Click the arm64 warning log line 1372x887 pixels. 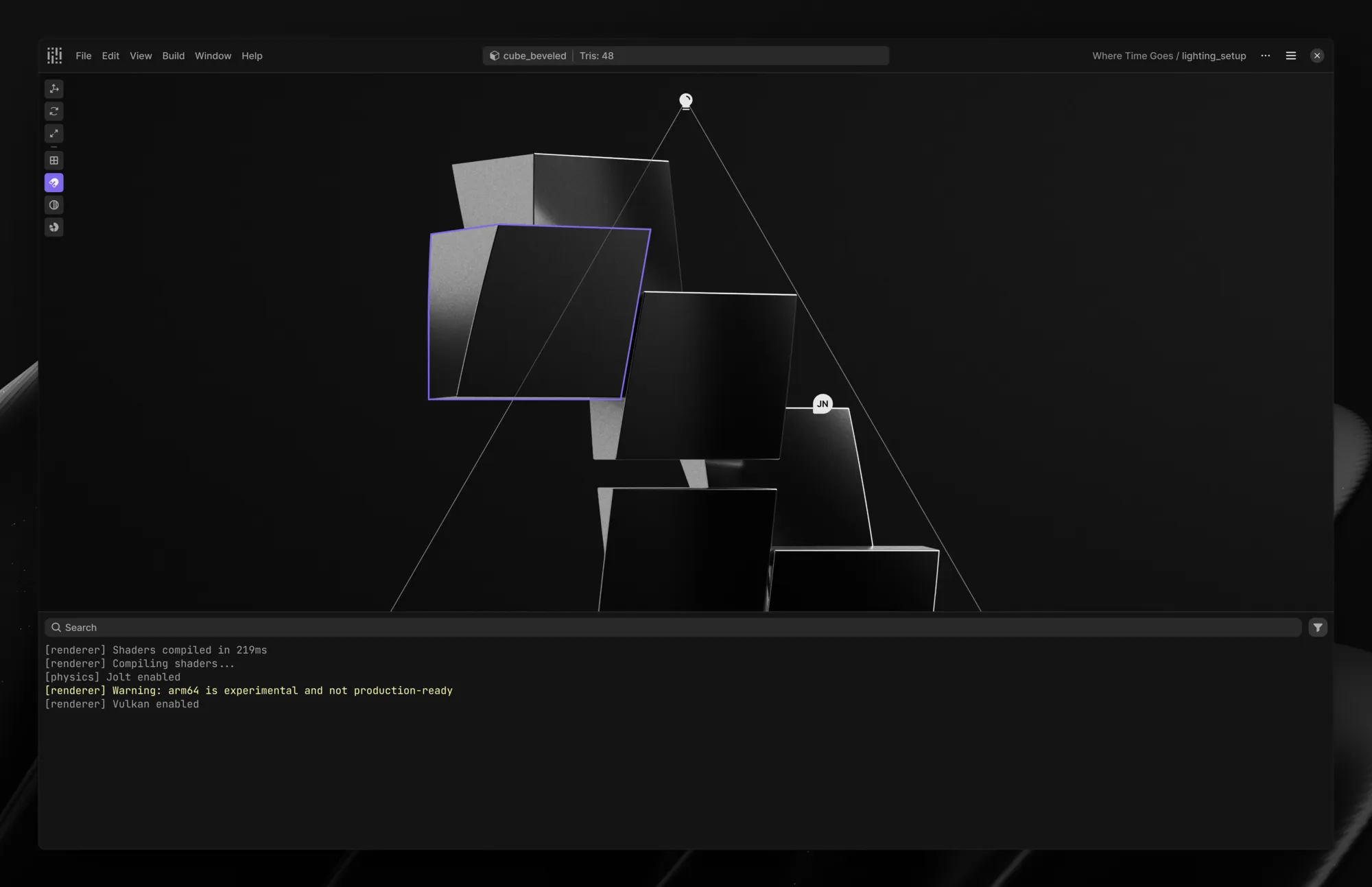click(x=248, y=690)
